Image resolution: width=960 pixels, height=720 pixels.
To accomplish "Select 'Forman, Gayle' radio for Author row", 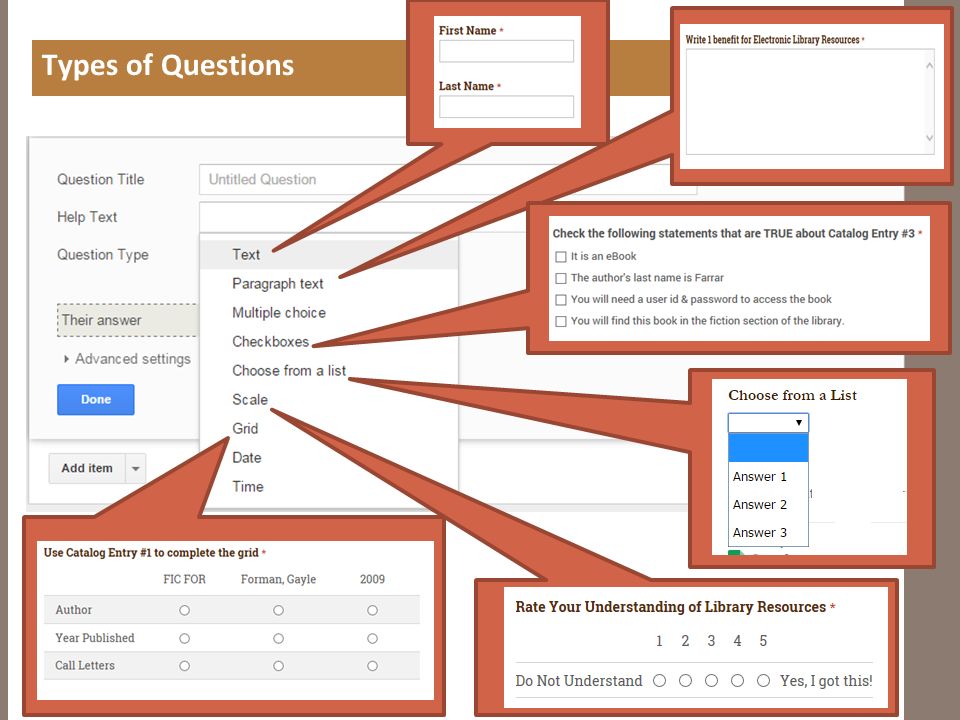I will click(279, 610).
